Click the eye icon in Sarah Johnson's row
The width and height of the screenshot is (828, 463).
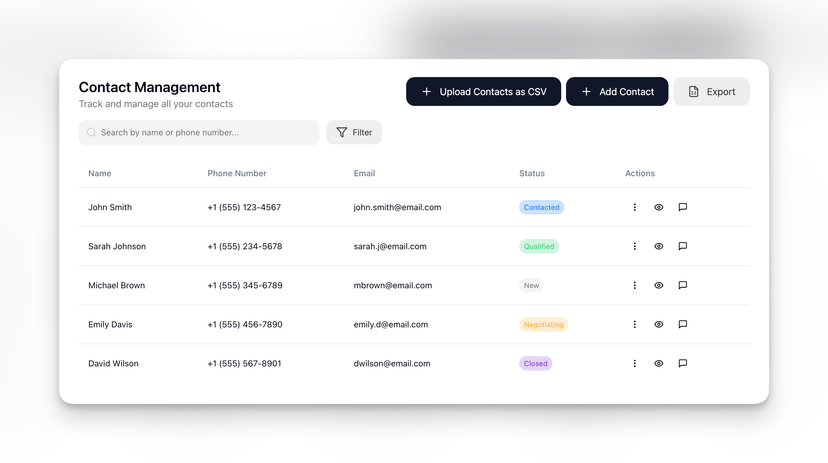658,246
